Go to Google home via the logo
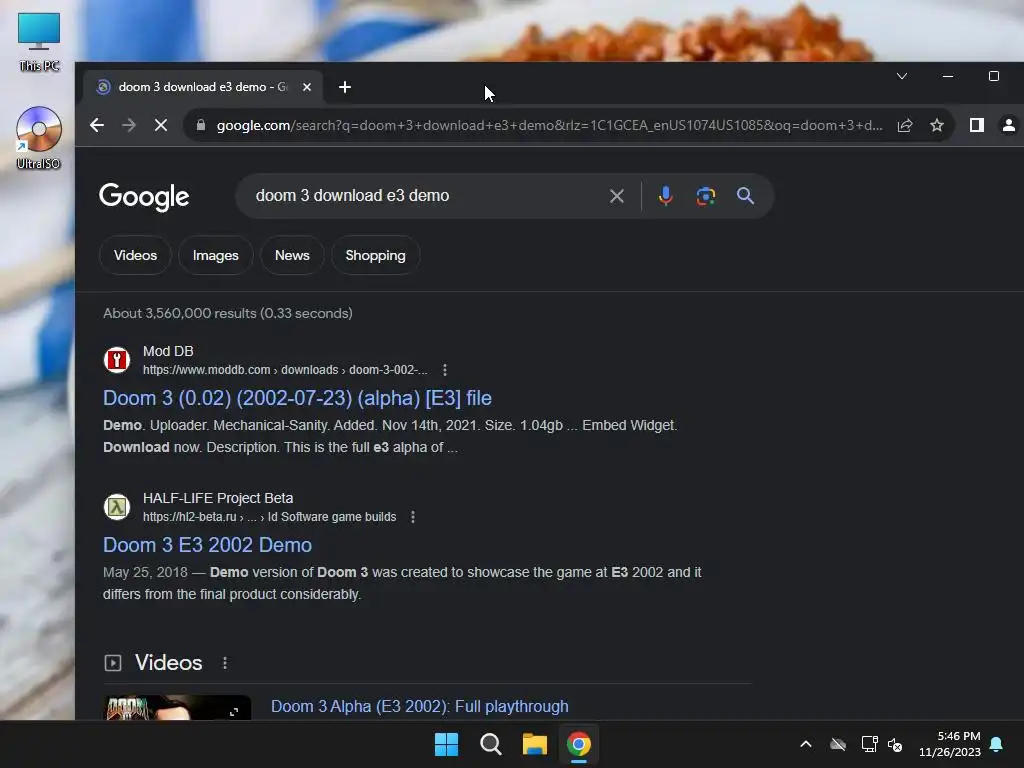1024x768 pixels. tap(144, 197)
